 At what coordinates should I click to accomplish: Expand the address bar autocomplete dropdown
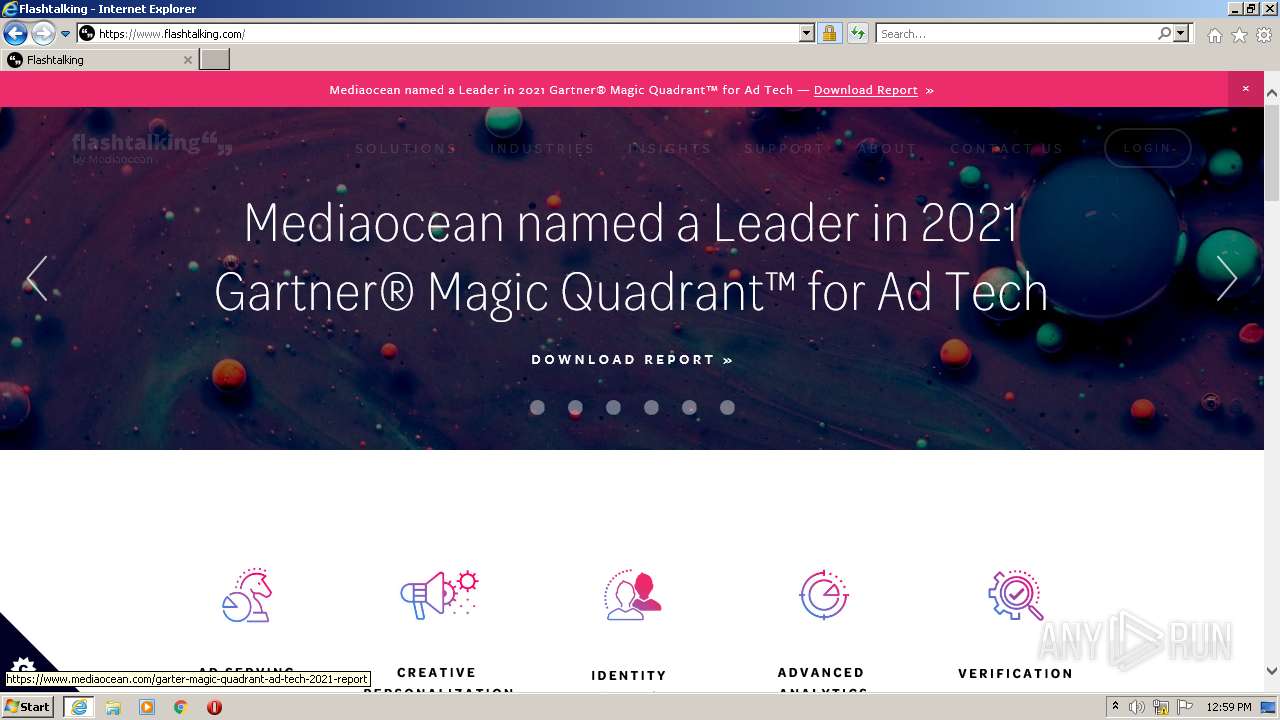807,34
